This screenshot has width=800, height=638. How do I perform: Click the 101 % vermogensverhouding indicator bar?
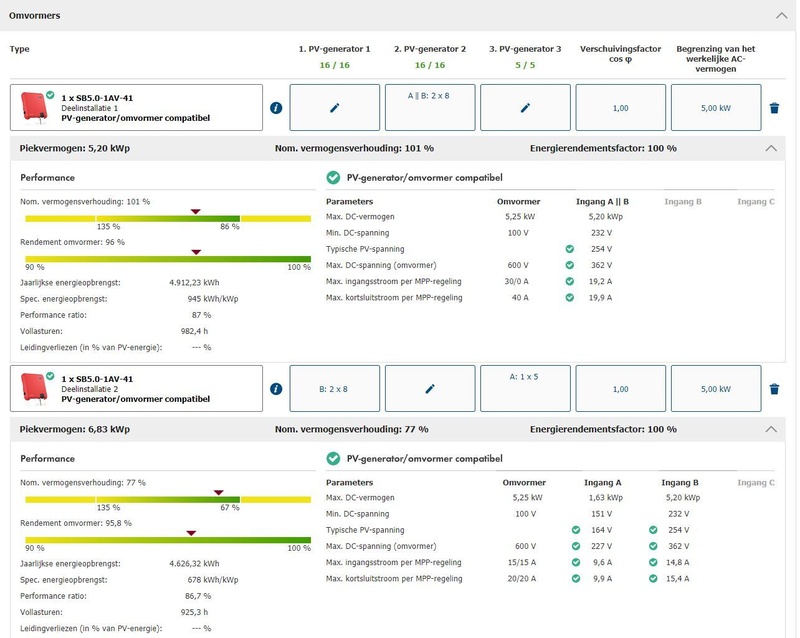[x=168, y=218]
